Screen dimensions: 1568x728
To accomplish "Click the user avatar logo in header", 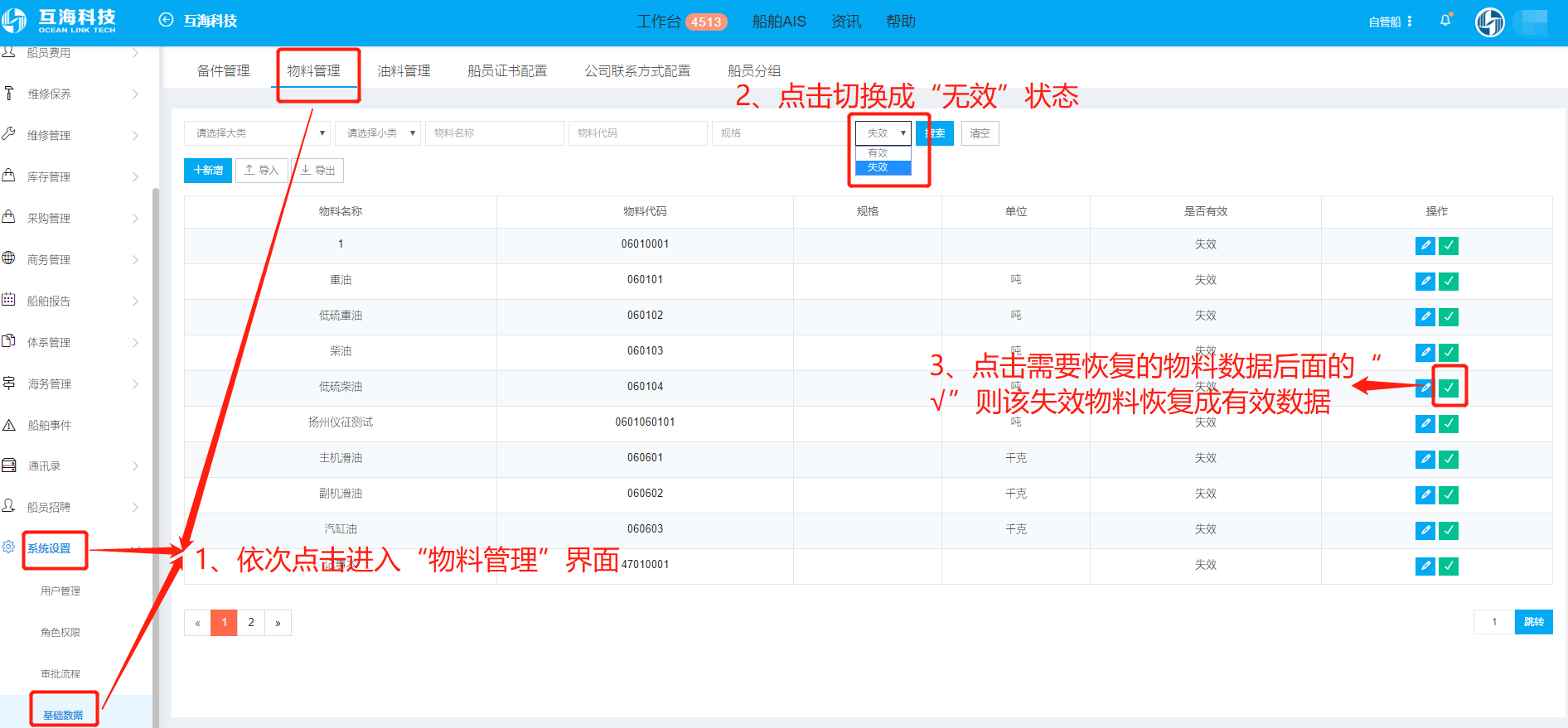I will point(1489,22).
